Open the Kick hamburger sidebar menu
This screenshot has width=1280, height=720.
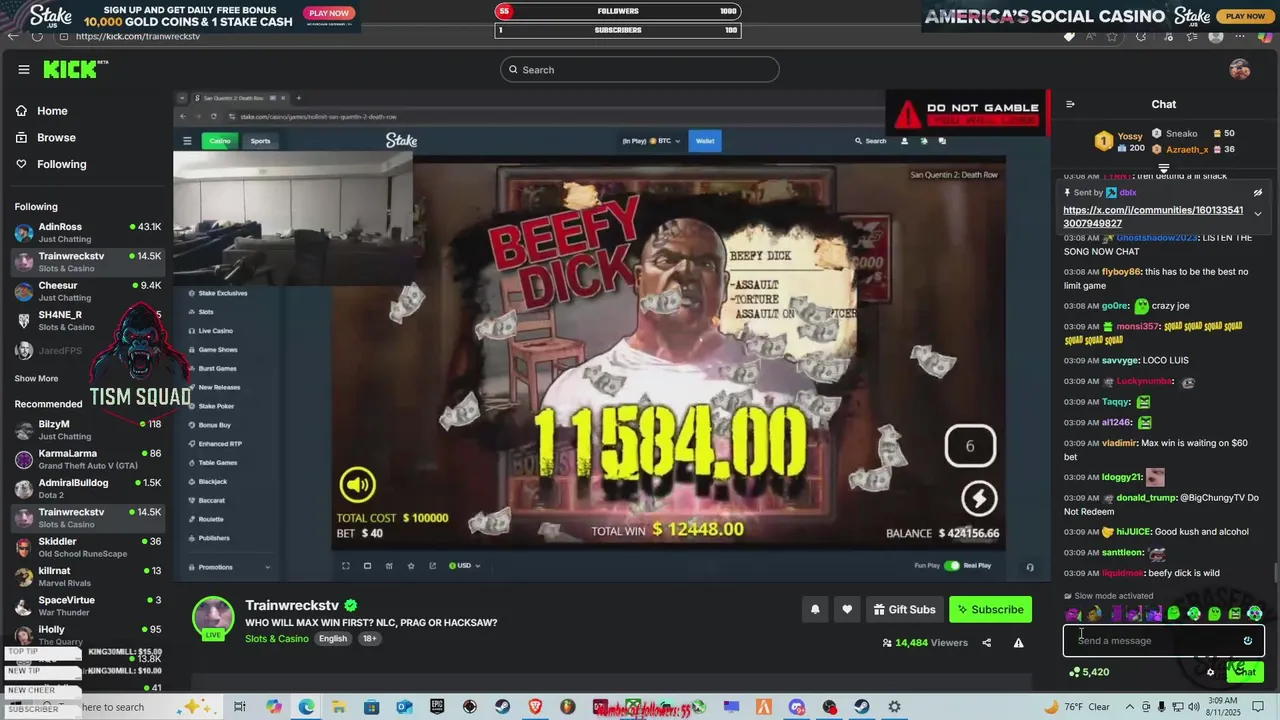(x=24, y=69)
